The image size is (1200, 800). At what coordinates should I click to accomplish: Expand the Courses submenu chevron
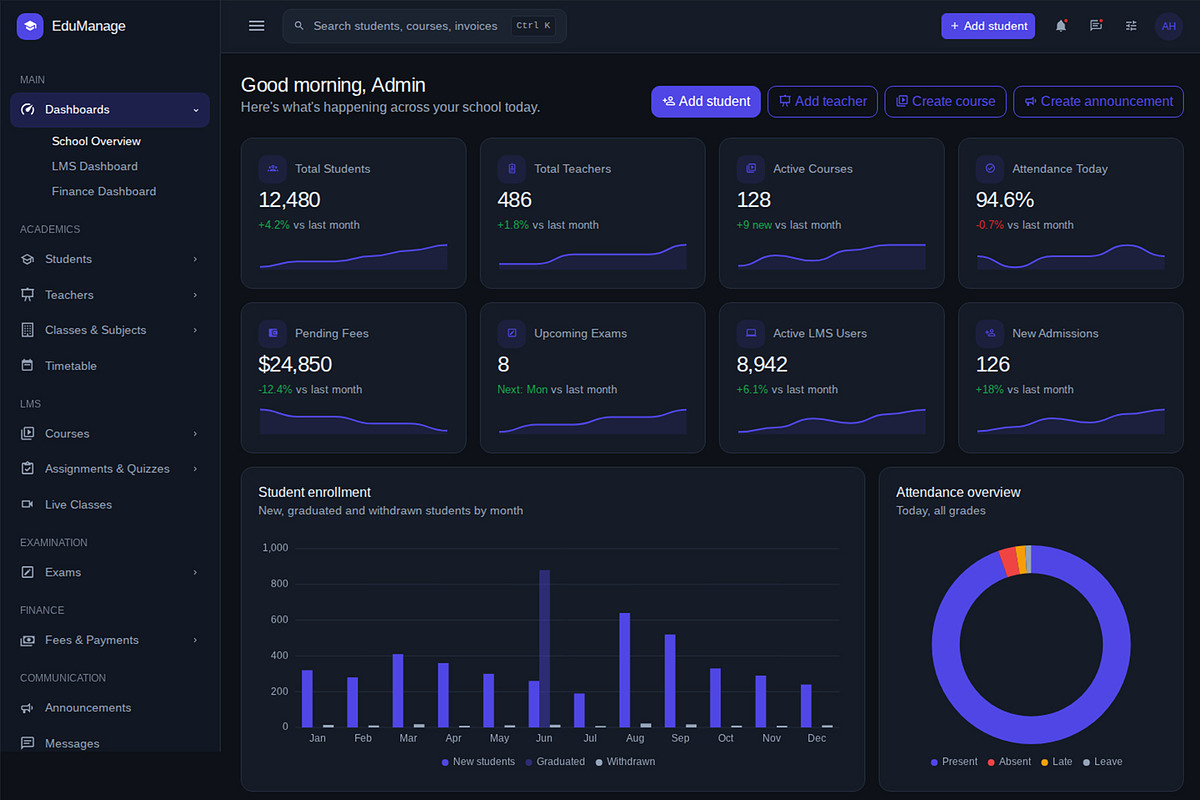tap(195, 434)
